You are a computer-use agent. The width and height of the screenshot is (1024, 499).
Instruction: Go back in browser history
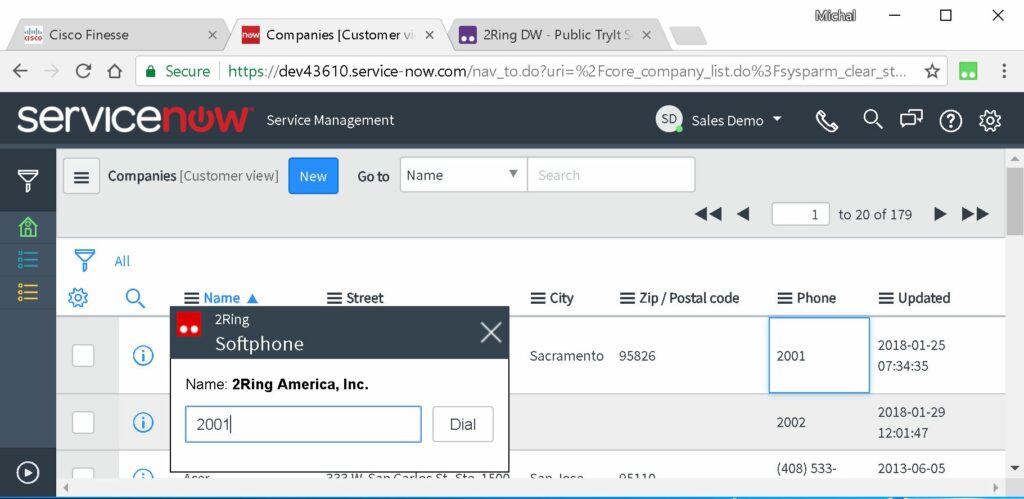point(20,71)
